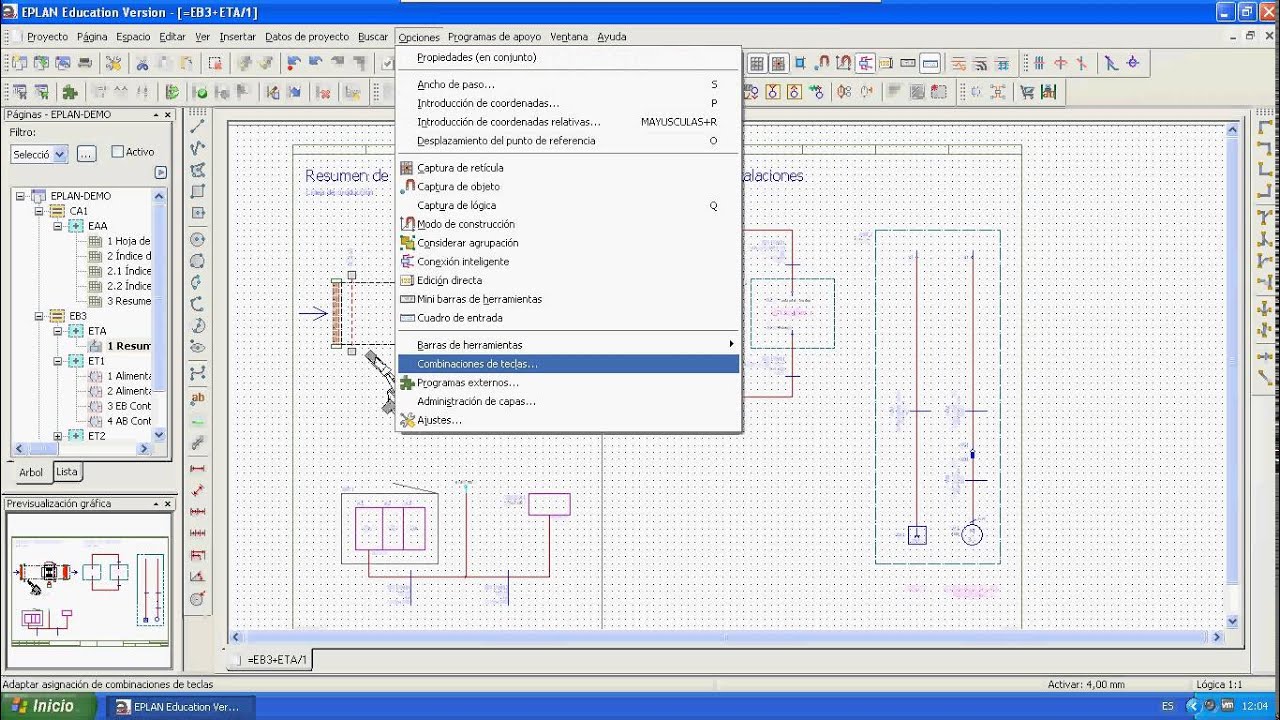The width and height of the screenshot is (1280, 720).
Task: Switch to the Lista tab
Action: point(67,472)
